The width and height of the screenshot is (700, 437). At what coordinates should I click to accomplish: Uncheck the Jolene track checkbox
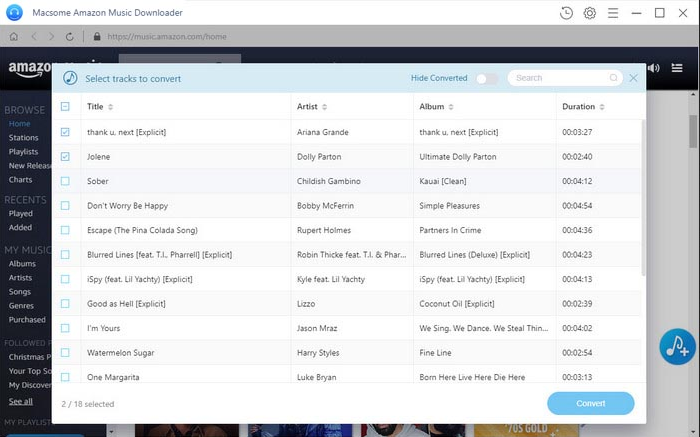point(65,157)
